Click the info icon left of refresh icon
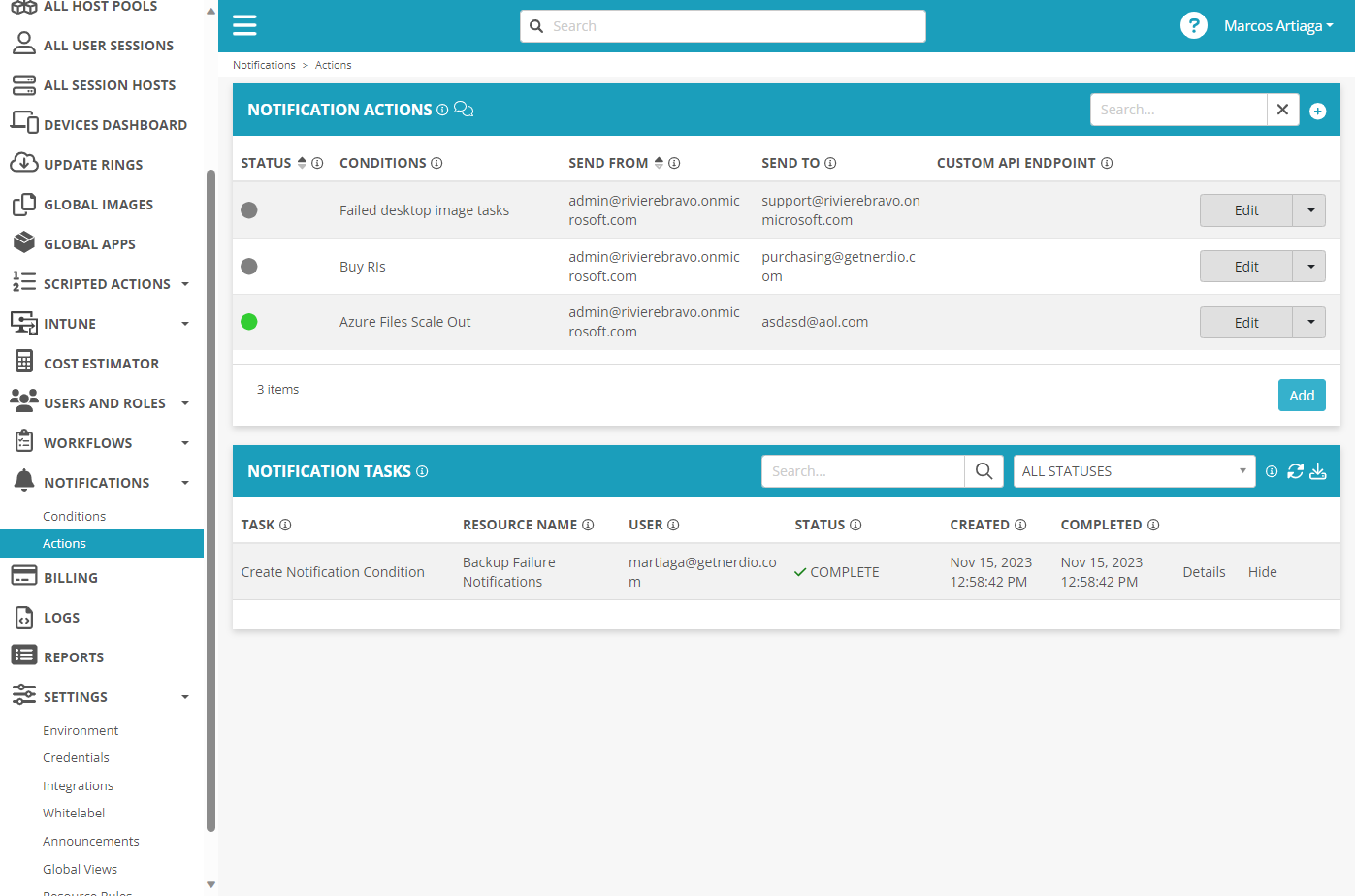This screenshot has width=1355, height=896. point(1272,471)
